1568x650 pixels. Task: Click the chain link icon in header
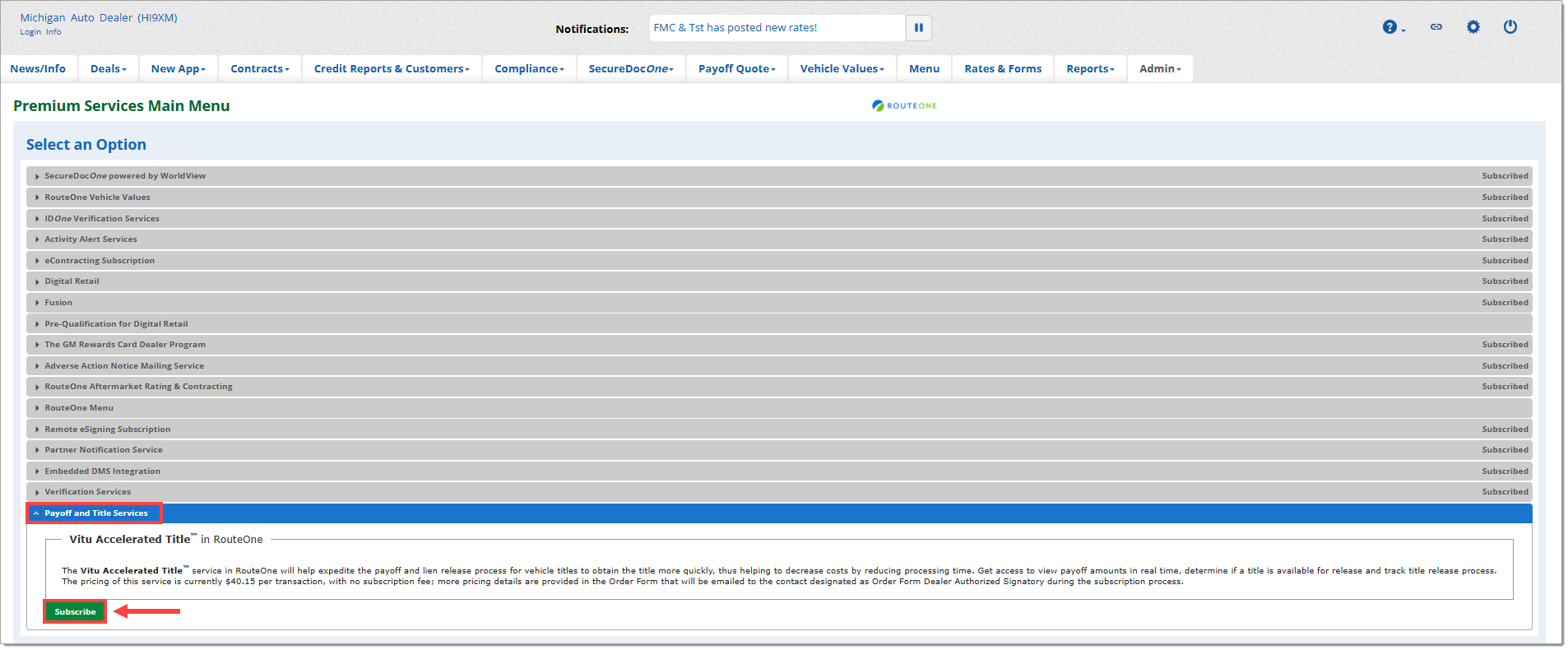coord(1436,27)
